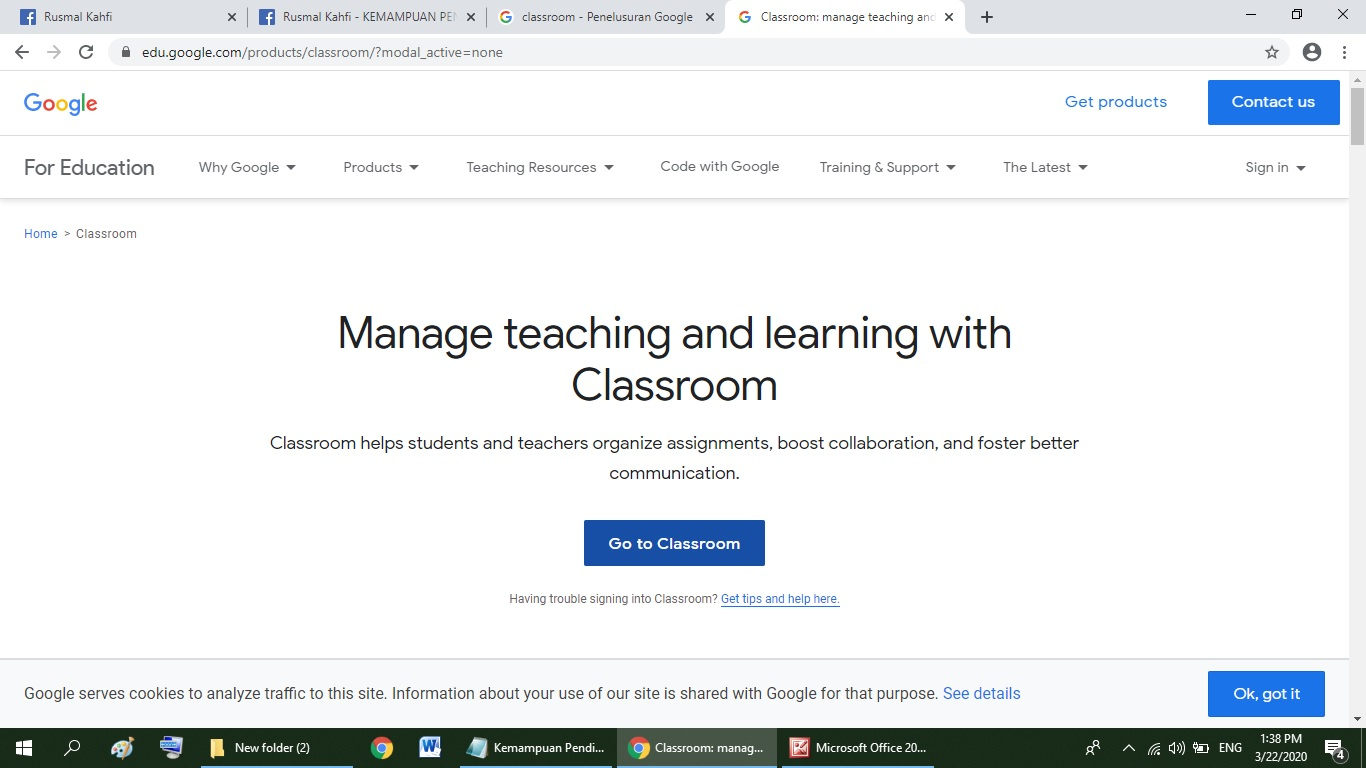Click the browser back arrow
Screen dimensions: 1366x768
pyautogui.click(x=22, y=52)
